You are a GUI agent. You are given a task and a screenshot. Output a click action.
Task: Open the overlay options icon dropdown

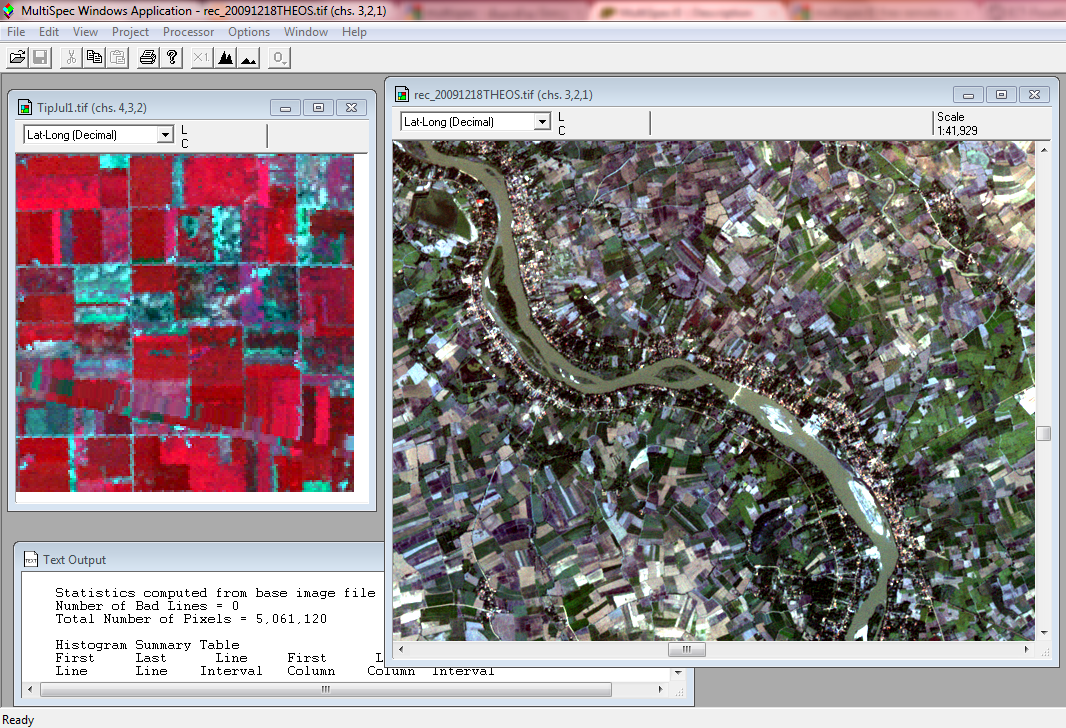click(278, 57)
